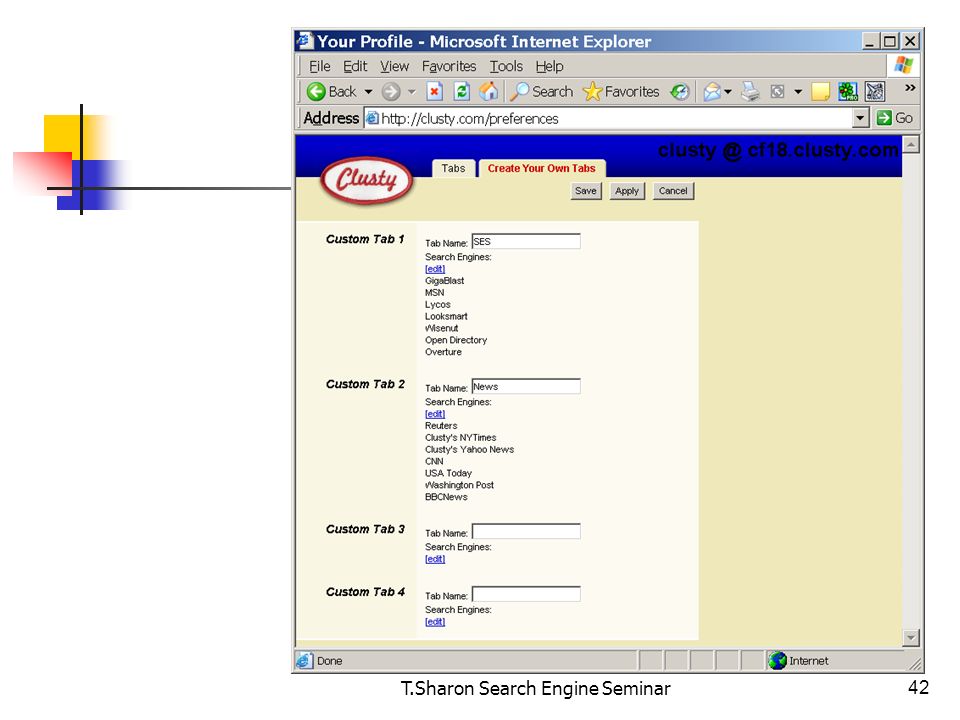Click edit link for Custom Tab 3

(x=435, y=559)
